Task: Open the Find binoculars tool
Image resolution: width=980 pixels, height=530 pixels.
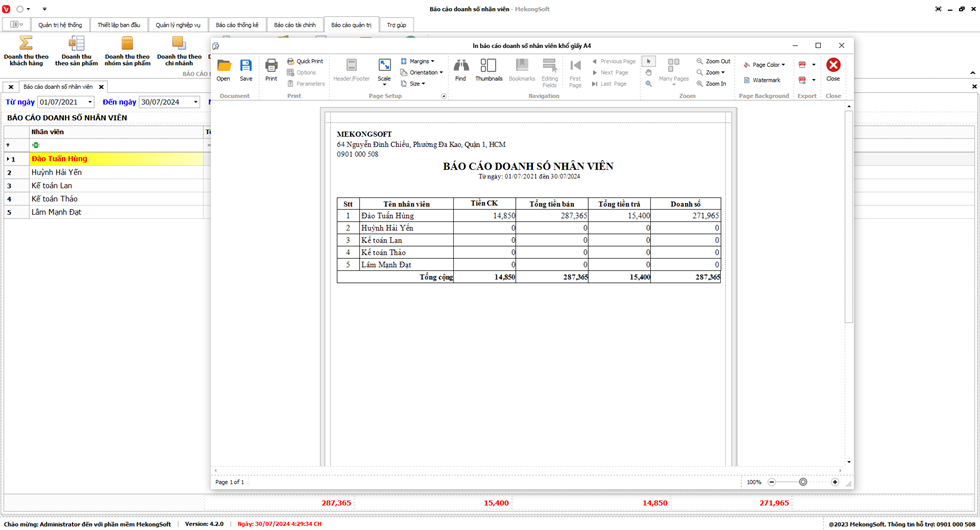Action: [x=461, y=69]
